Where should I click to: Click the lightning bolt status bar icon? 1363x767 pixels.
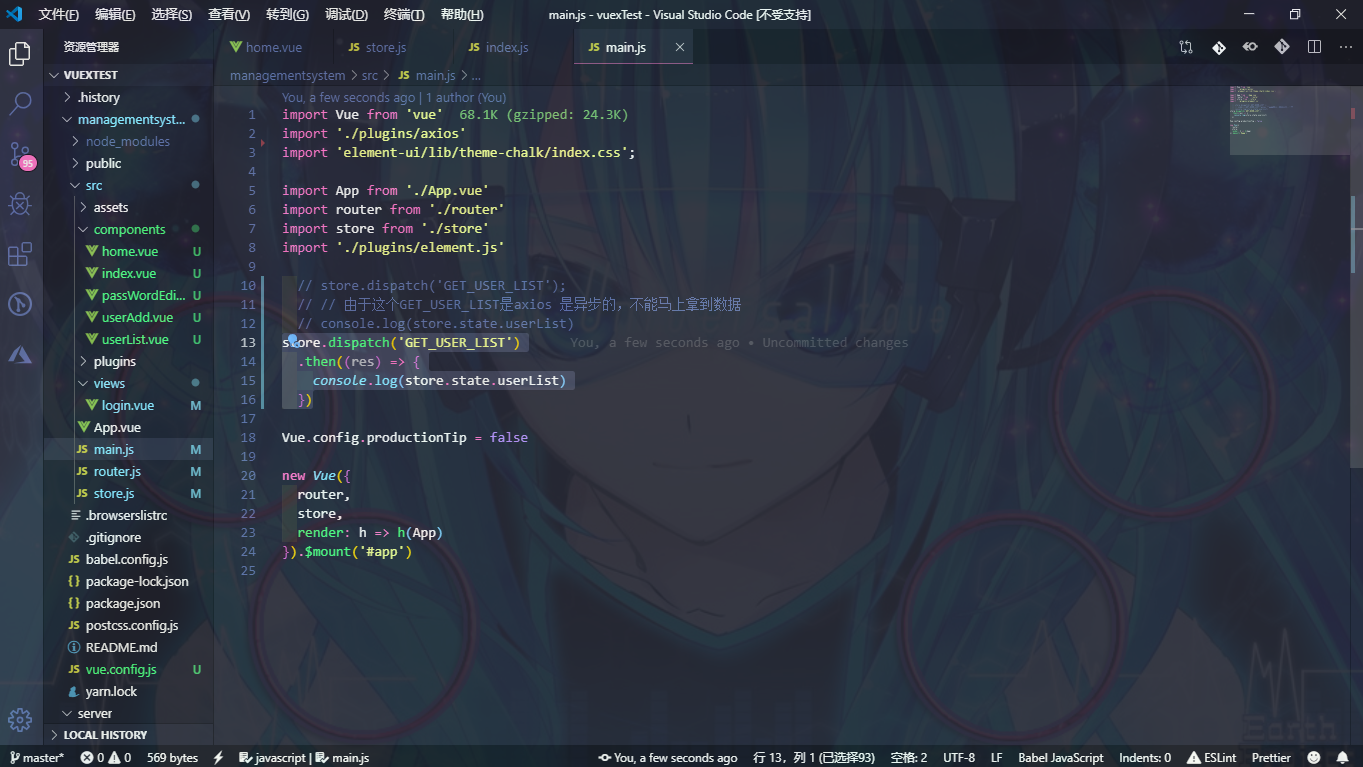coord(219,758)
